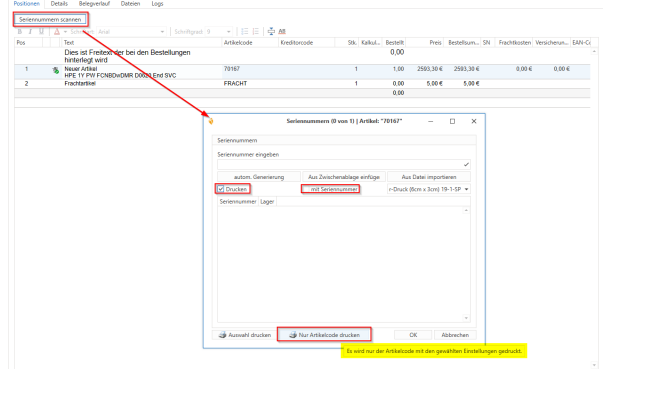Click the bold formatting icon

pyautogui.click(x=20, y=31)
